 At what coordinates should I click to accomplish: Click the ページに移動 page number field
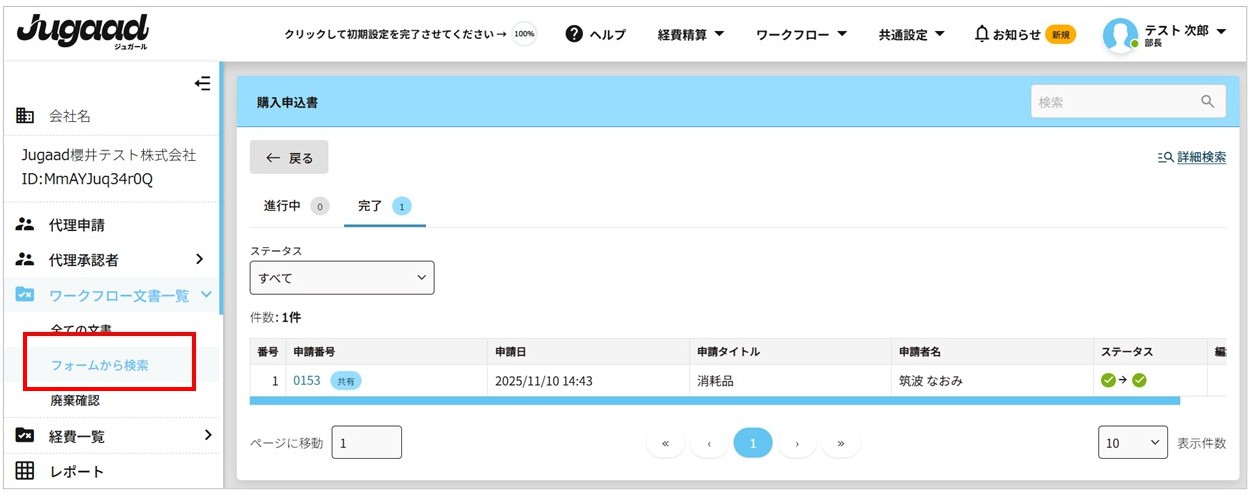[x=366, y=442]
